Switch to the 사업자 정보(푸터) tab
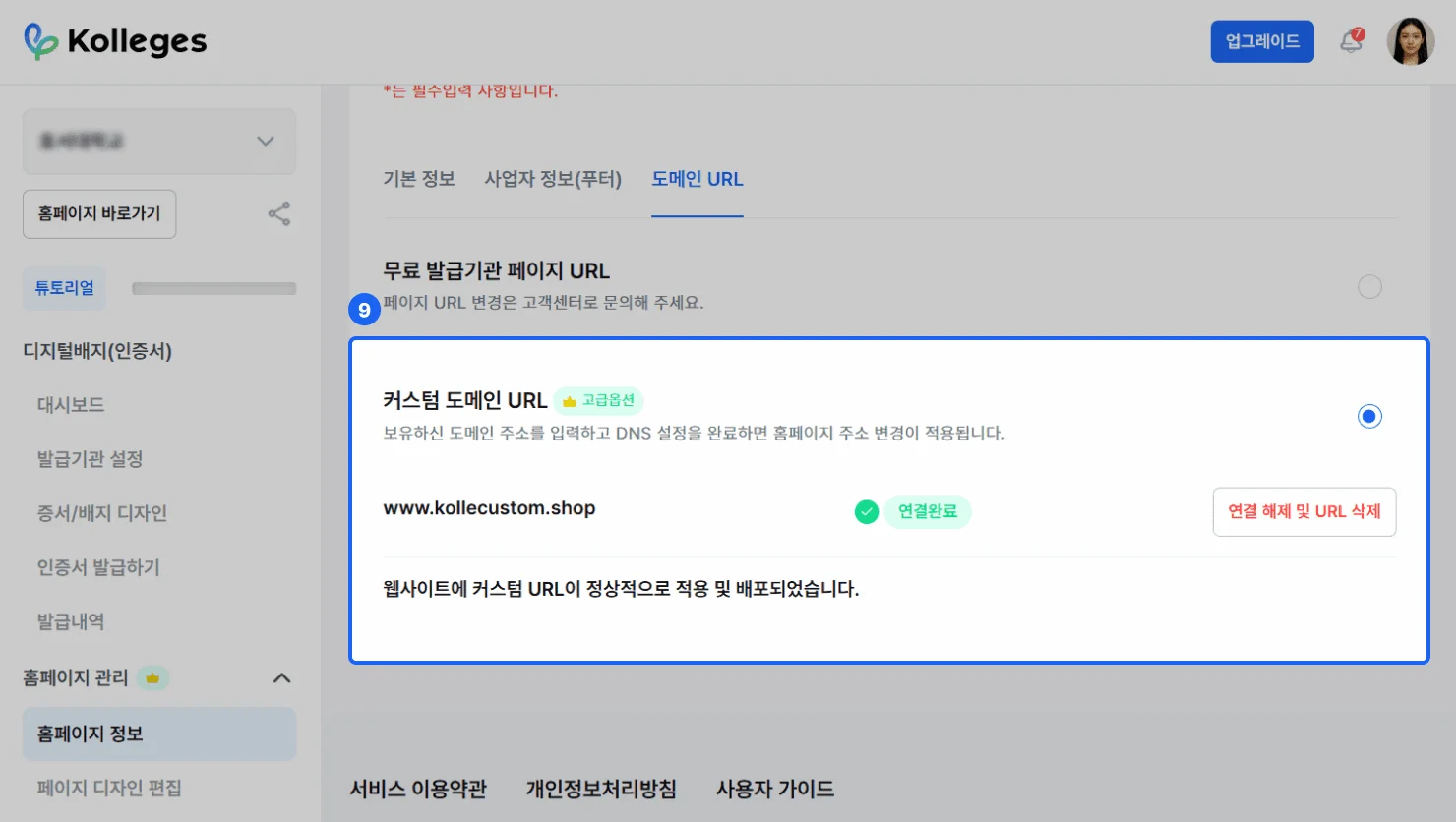 (553, 179)
